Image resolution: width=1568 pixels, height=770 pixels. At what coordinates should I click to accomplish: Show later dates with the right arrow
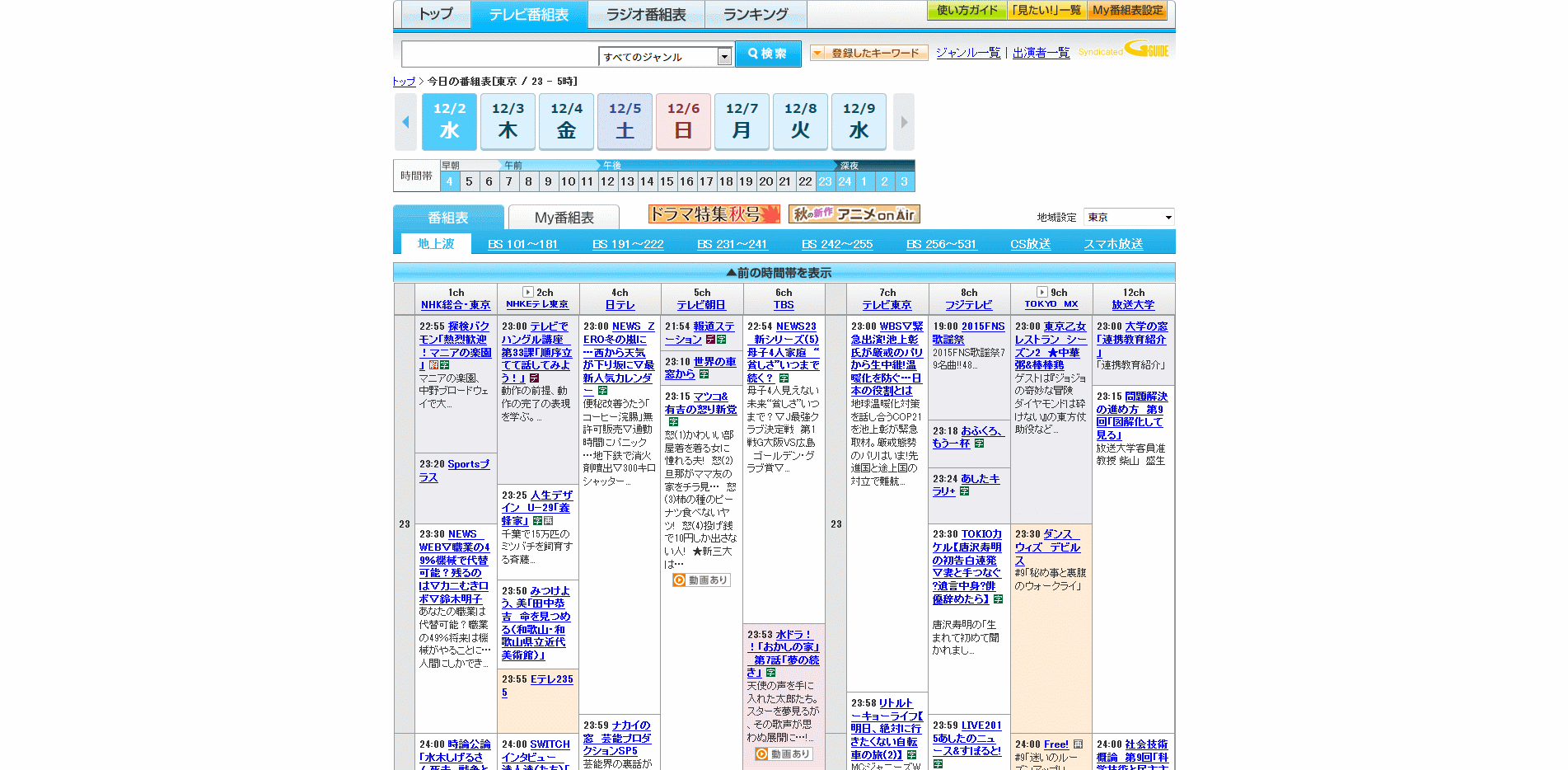pos(904,122)
